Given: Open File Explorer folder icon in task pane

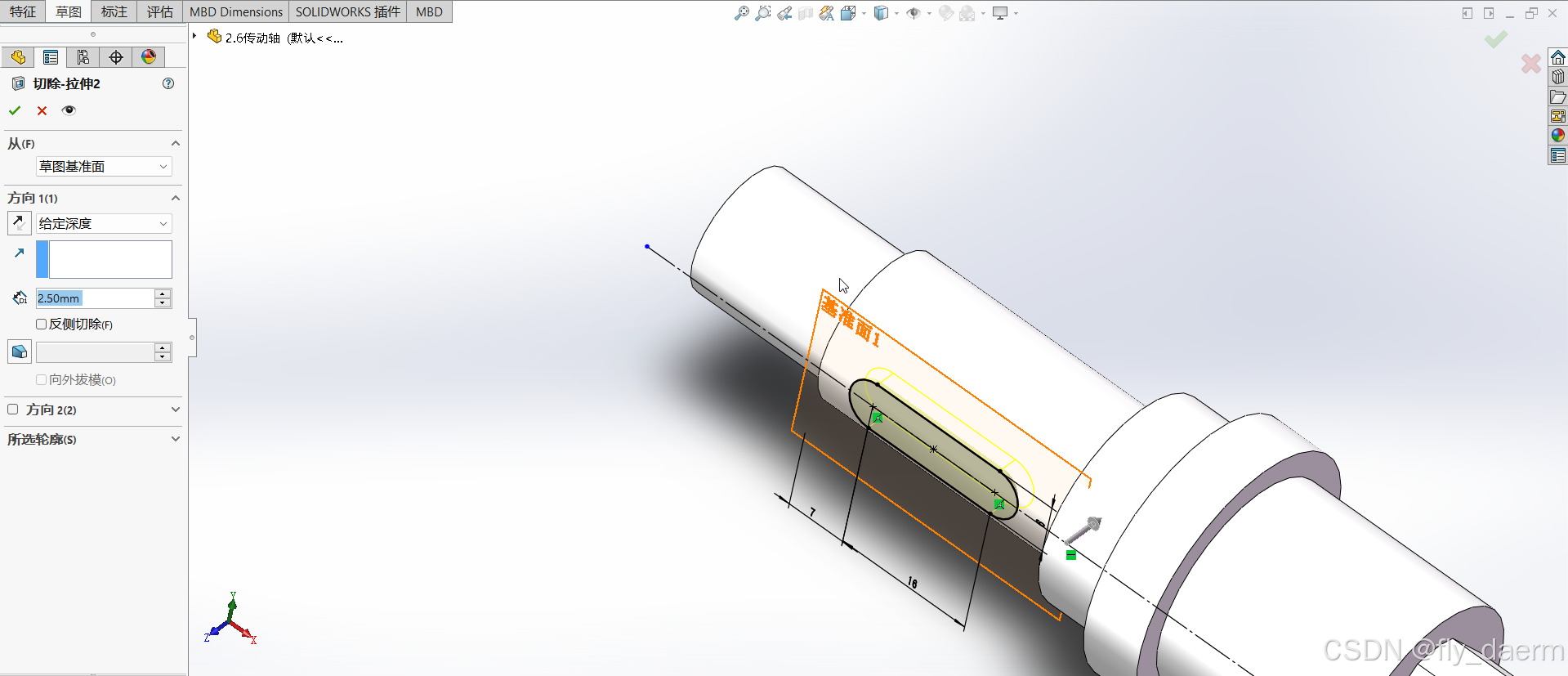Looking at the screenshot, I should pyautogui.click(x=1558, y=96).
